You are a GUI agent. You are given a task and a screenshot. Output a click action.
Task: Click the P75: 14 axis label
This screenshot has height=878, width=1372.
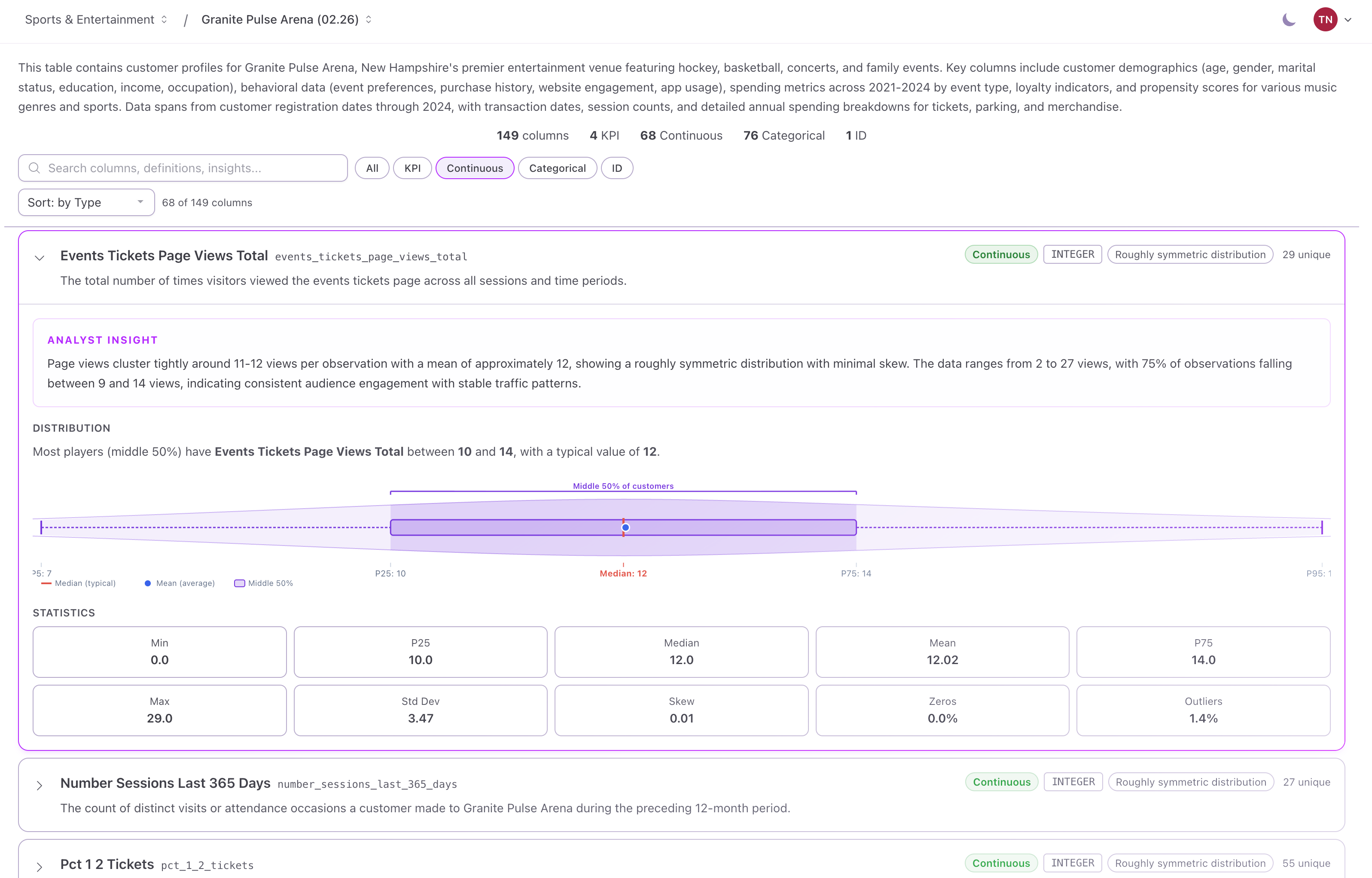point(856,573)
